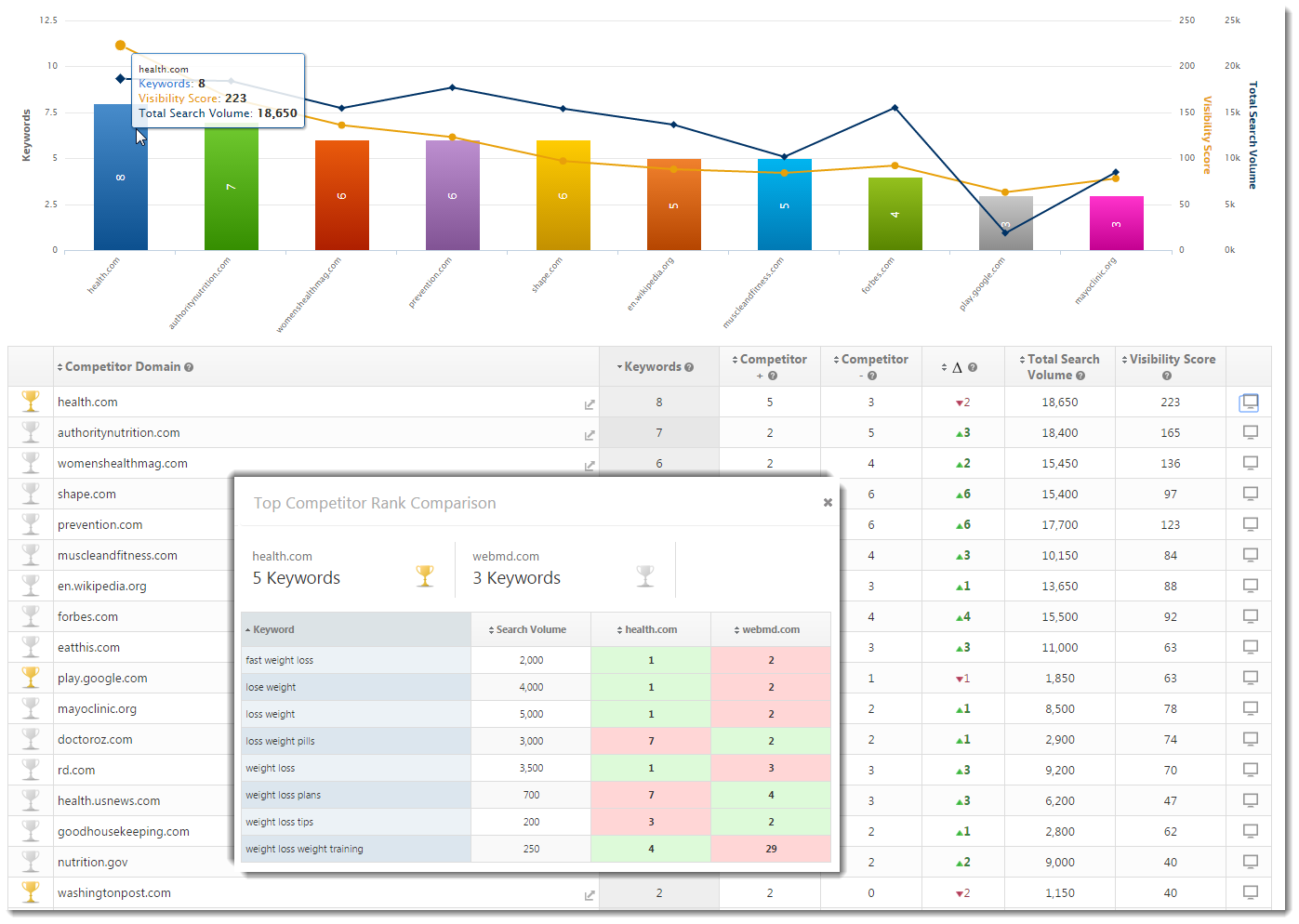Click monitor icon in prevention.com row
This screenshot has width=1299, height=924.
pos(1251,524)
